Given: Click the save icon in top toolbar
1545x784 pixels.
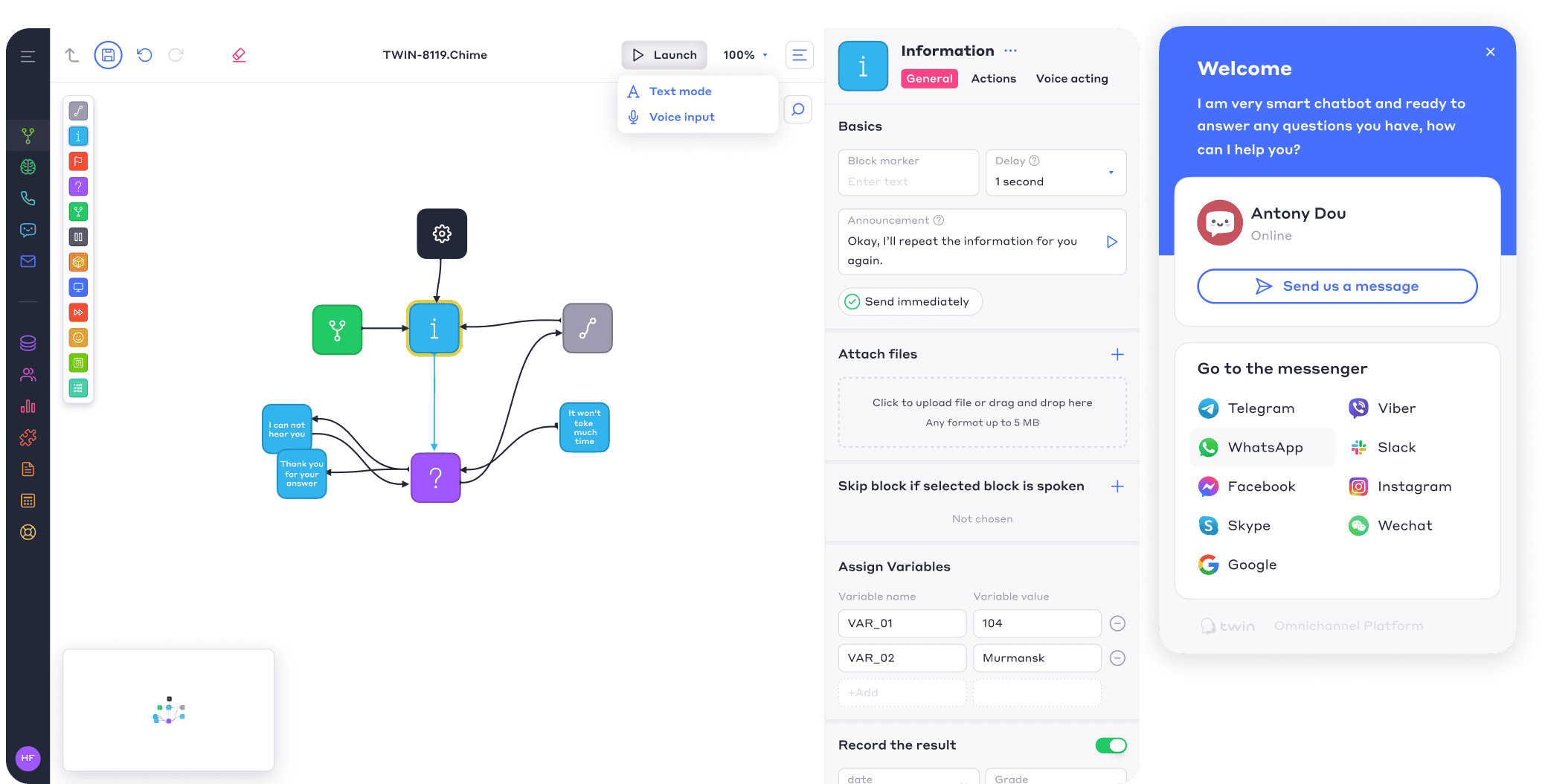Looking at the screenshot, I should (x=108, y=55).
